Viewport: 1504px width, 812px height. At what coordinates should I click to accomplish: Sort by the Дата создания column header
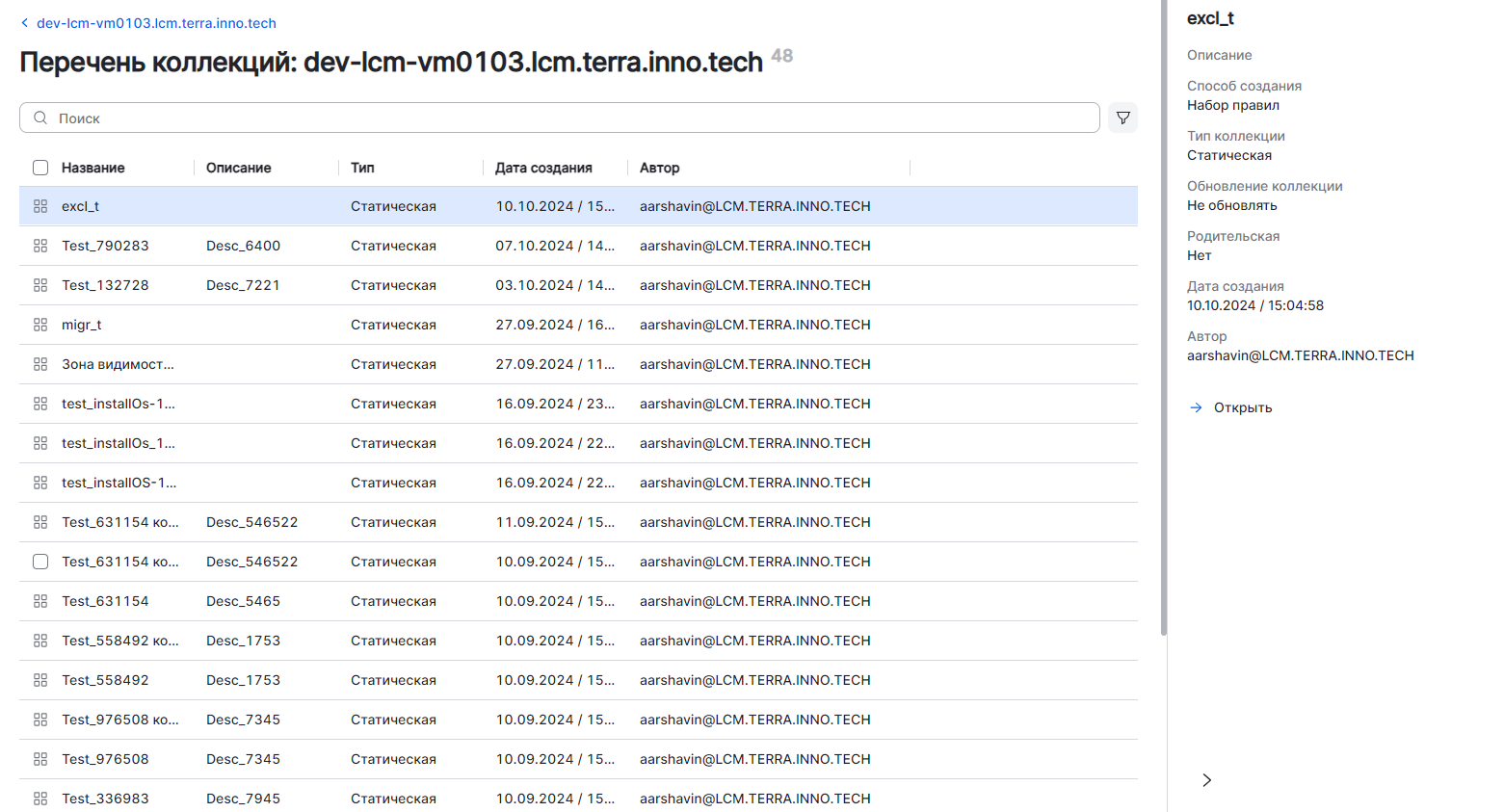coord(543,168)
